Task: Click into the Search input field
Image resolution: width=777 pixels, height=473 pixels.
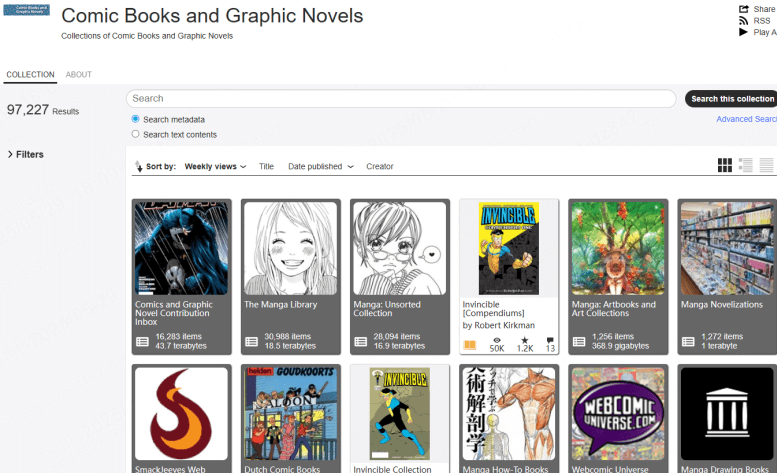Action: pyautogui.click(x=401, y=99)
